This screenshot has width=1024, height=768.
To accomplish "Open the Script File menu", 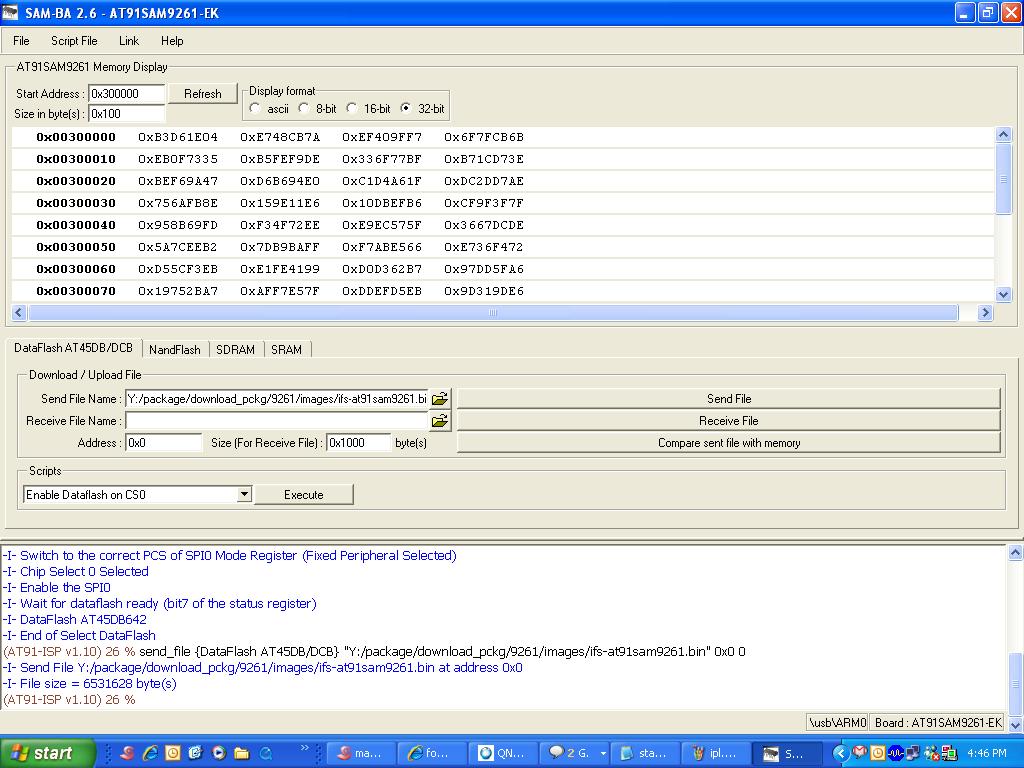I will [x=74, y=41].
